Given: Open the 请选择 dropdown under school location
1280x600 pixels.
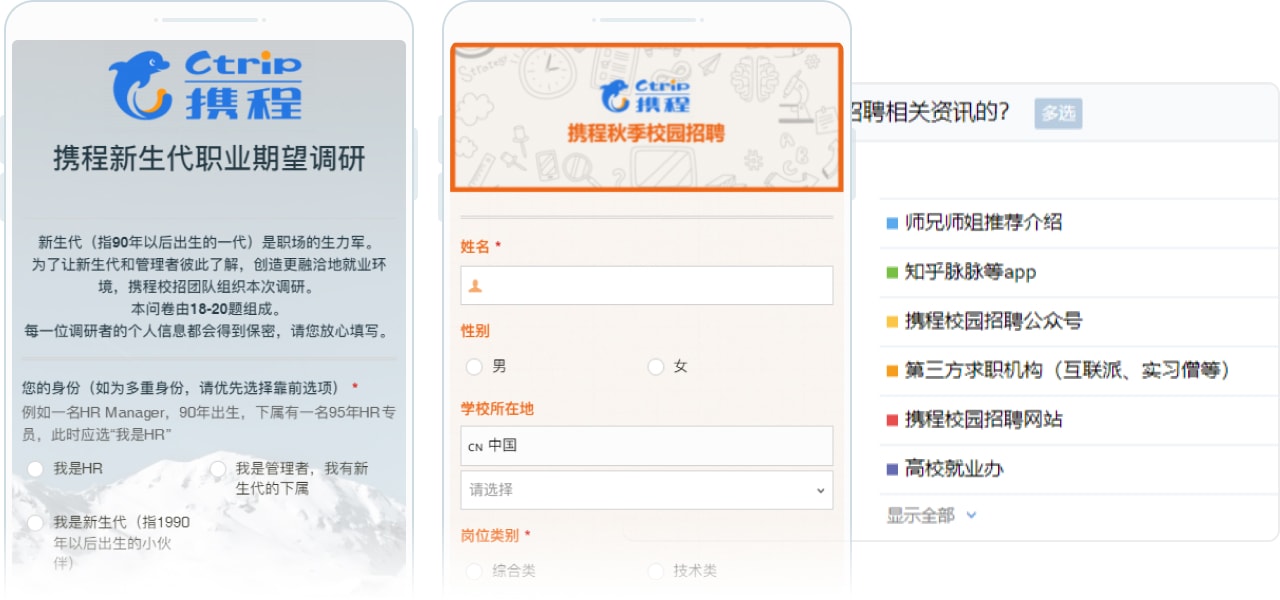Looking at the screenshot, I should point(647,490).
